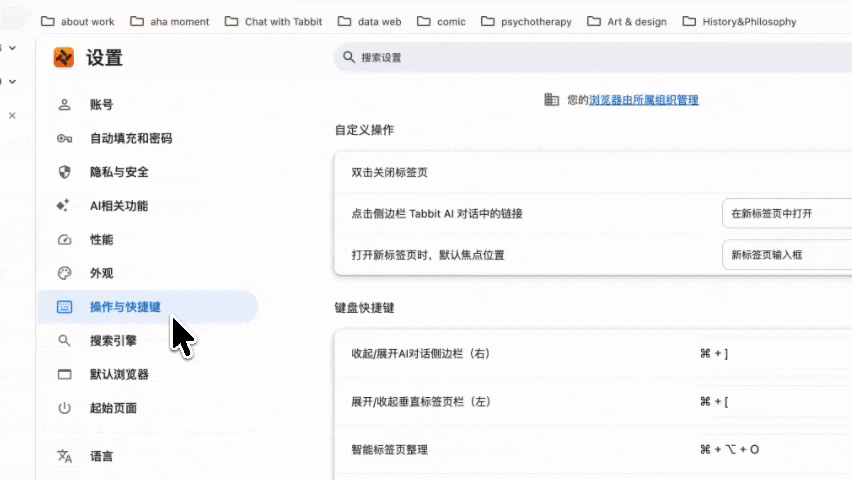Click the psychotherapy folder icon
Viewport: 852px width, 480px height.
click(x=488, y=21)
